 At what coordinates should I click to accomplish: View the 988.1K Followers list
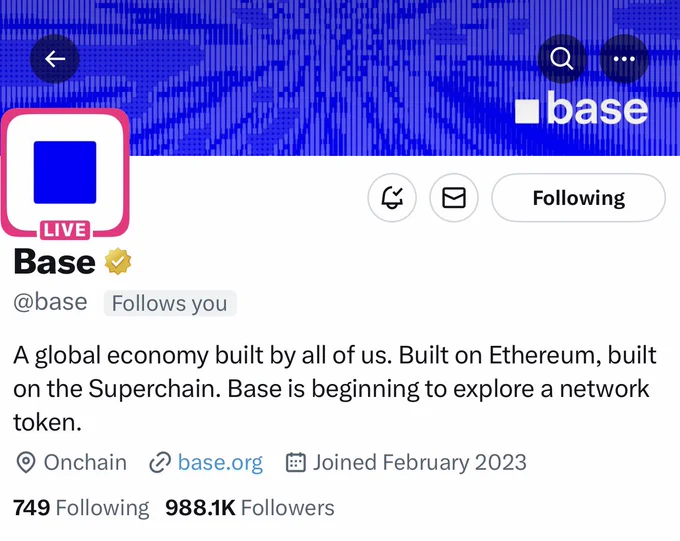coord(250,508)
